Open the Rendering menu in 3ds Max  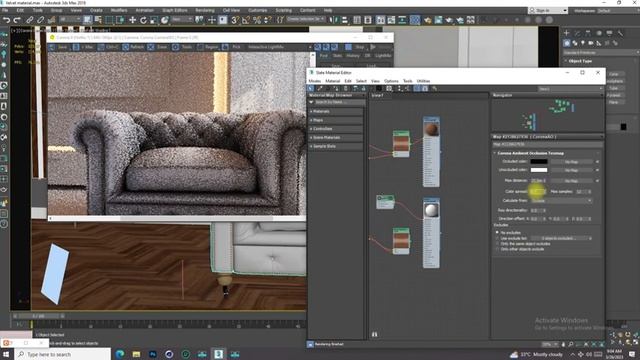205,10
